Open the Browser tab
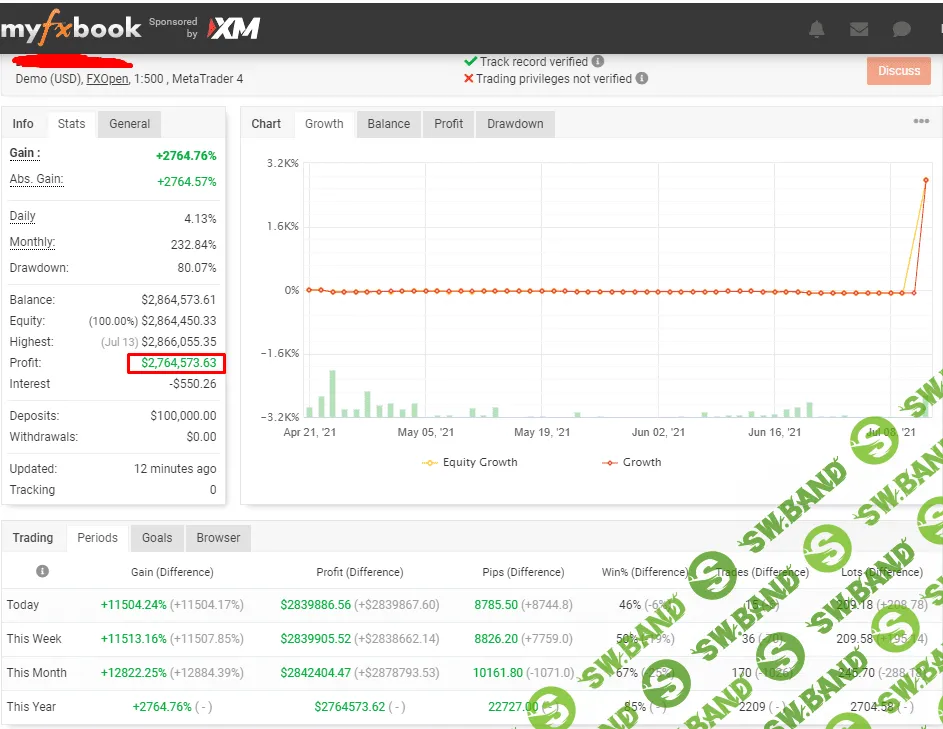Viewport: 943px width, 729px height. (218, 538)
